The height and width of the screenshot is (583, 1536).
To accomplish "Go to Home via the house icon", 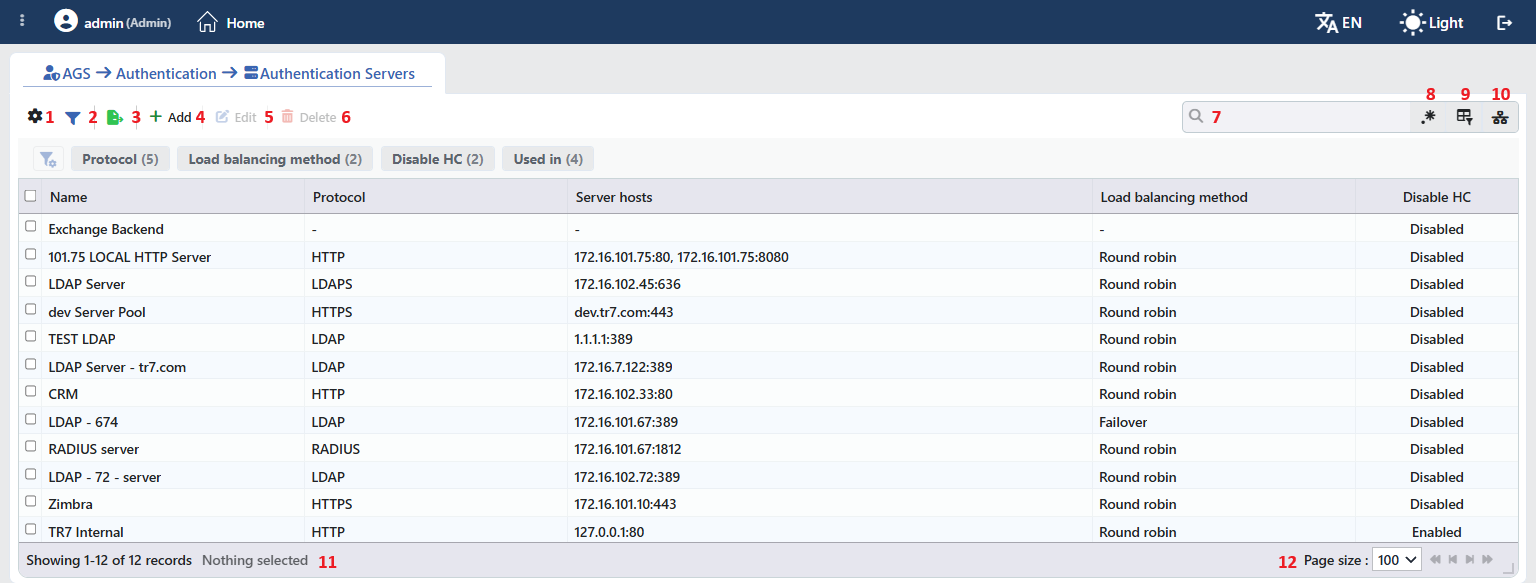I will [x=207, y=21].
